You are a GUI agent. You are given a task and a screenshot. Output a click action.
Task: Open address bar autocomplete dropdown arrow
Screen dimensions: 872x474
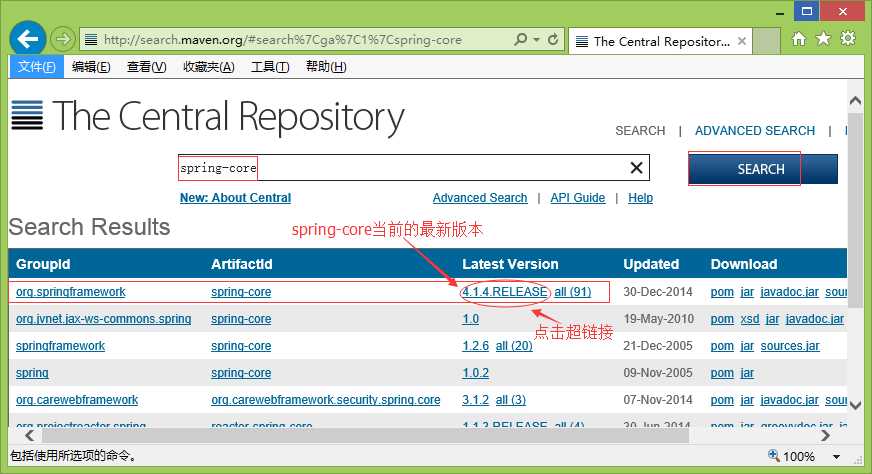537,40
